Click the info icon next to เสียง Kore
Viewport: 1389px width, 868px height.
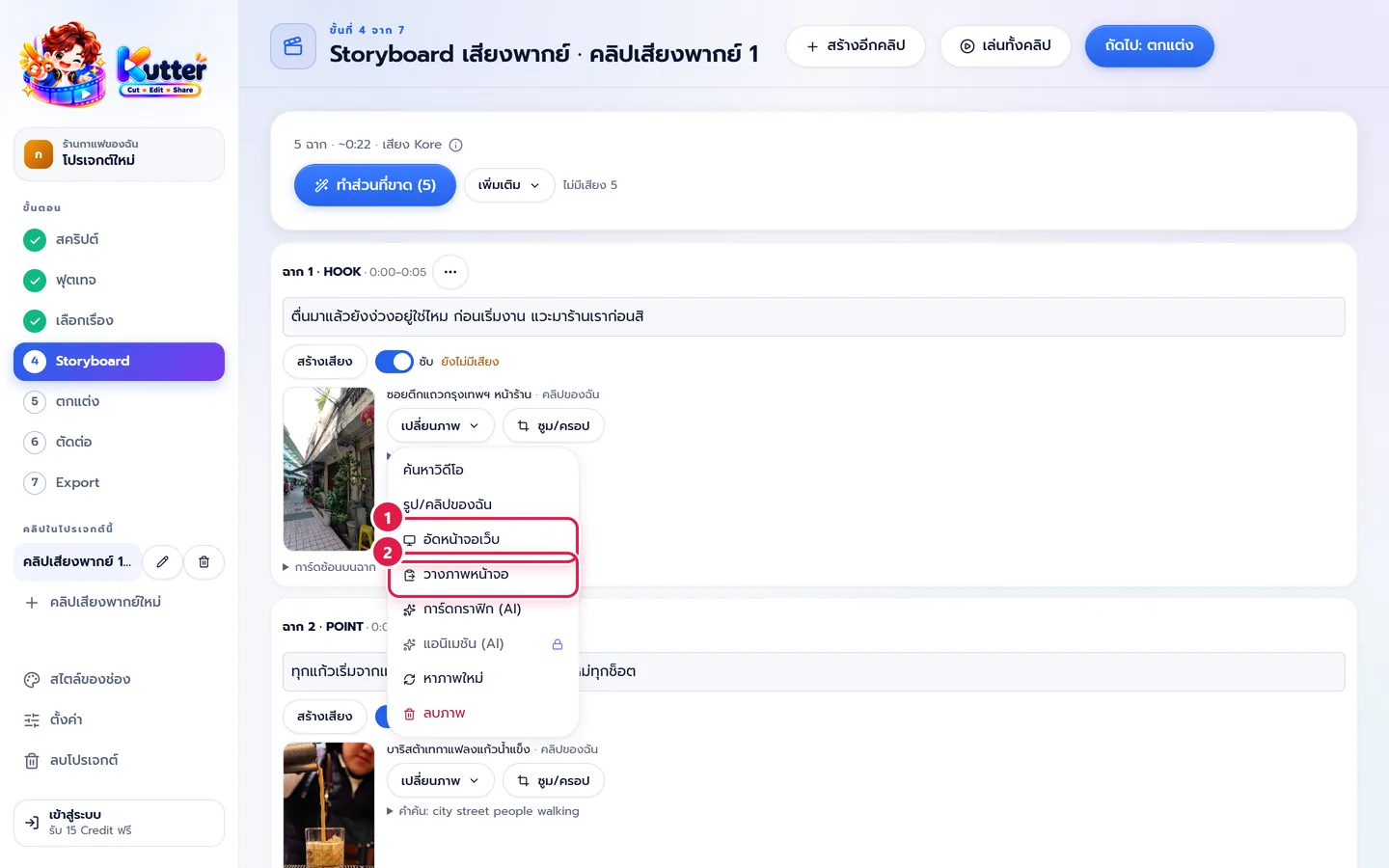coord(456,145)
